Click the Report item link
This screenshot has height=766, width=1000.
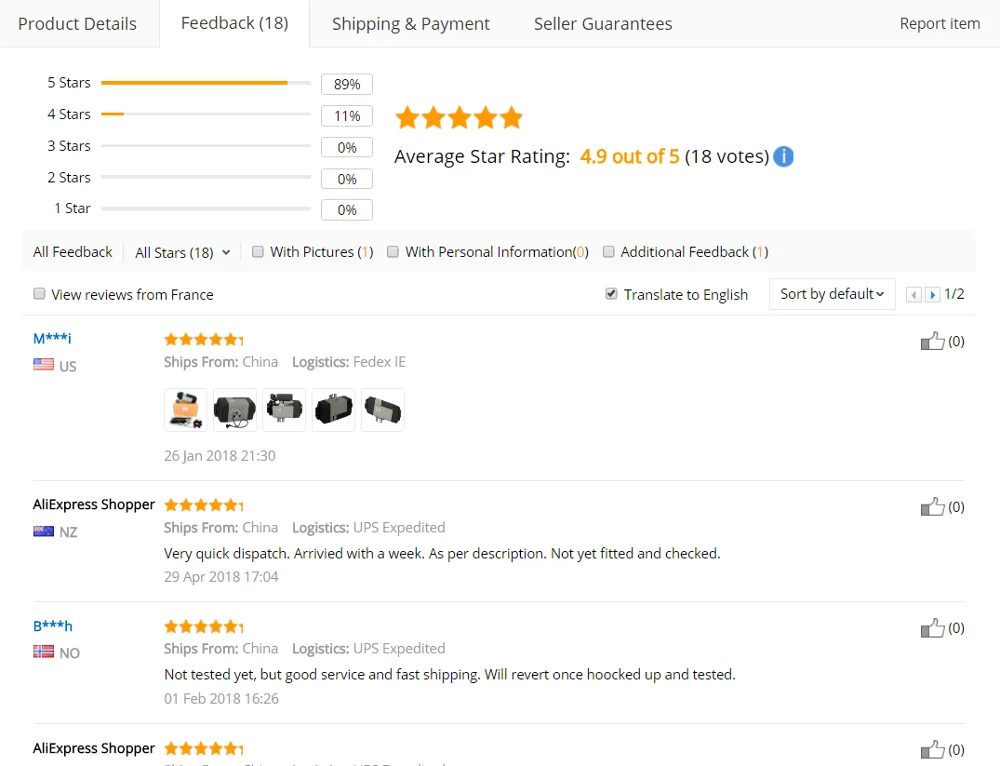click(x=939, y=24)
